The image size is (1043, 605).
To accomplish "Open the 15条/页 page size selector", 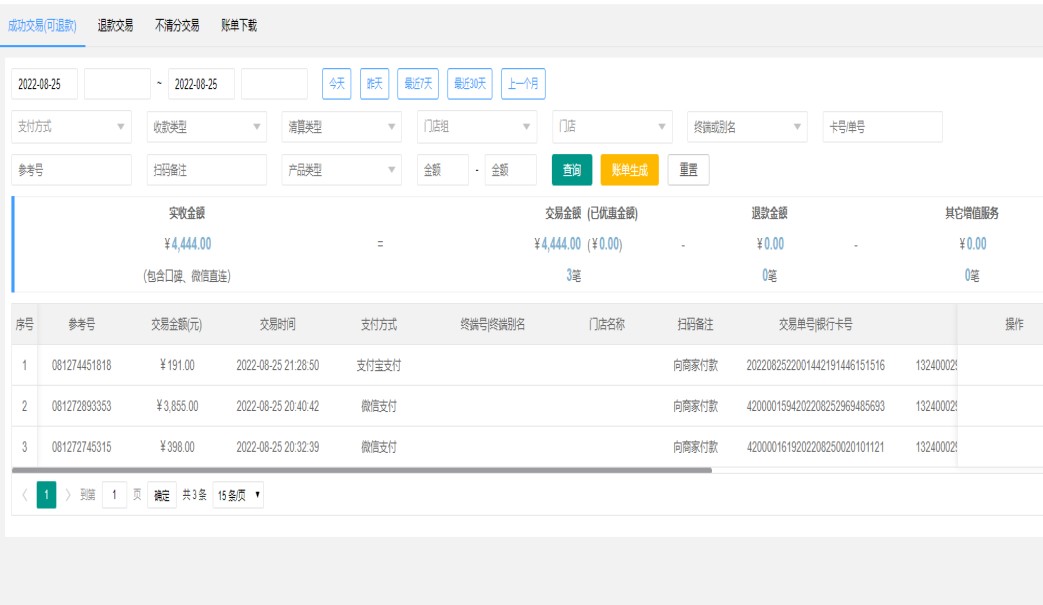I will (239, 495).
